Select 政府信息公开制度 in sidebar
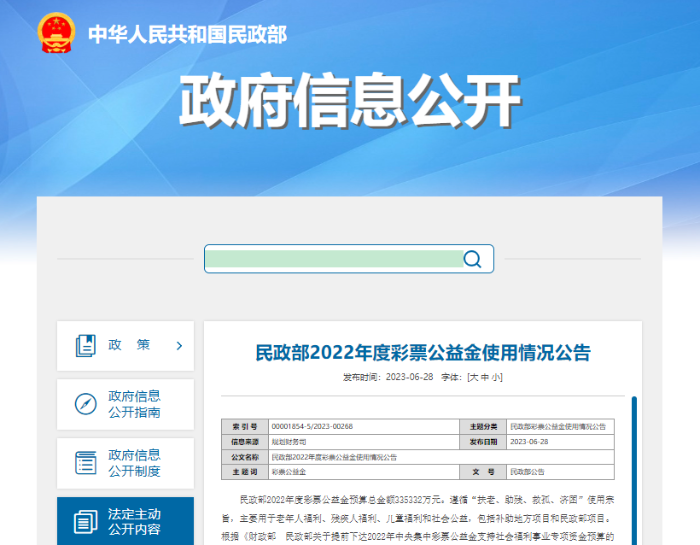700x545 pixels. 125,463
